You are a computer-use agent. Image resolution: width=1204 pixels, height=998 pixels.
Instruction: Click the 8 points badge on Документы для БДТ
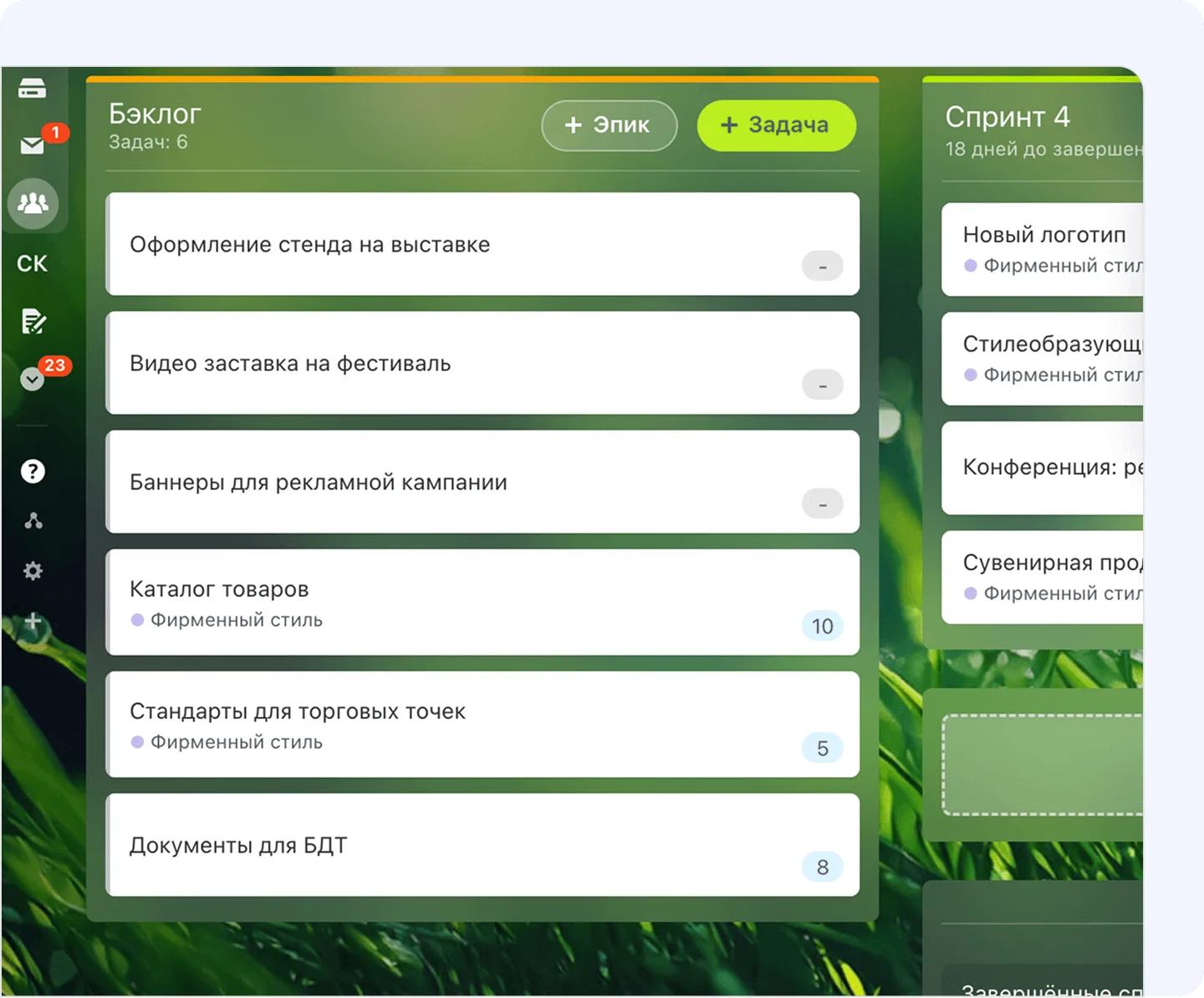822,867
